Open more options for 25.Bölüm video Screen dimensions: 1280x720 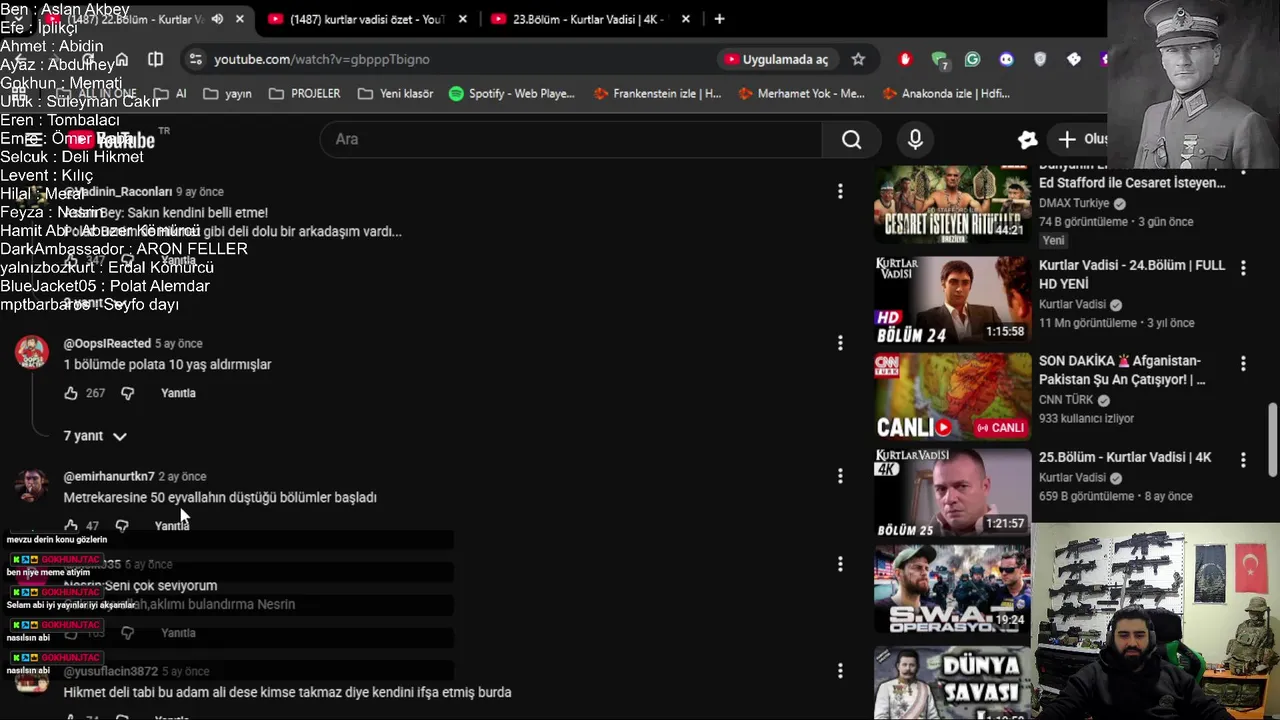click(1243, 460)
